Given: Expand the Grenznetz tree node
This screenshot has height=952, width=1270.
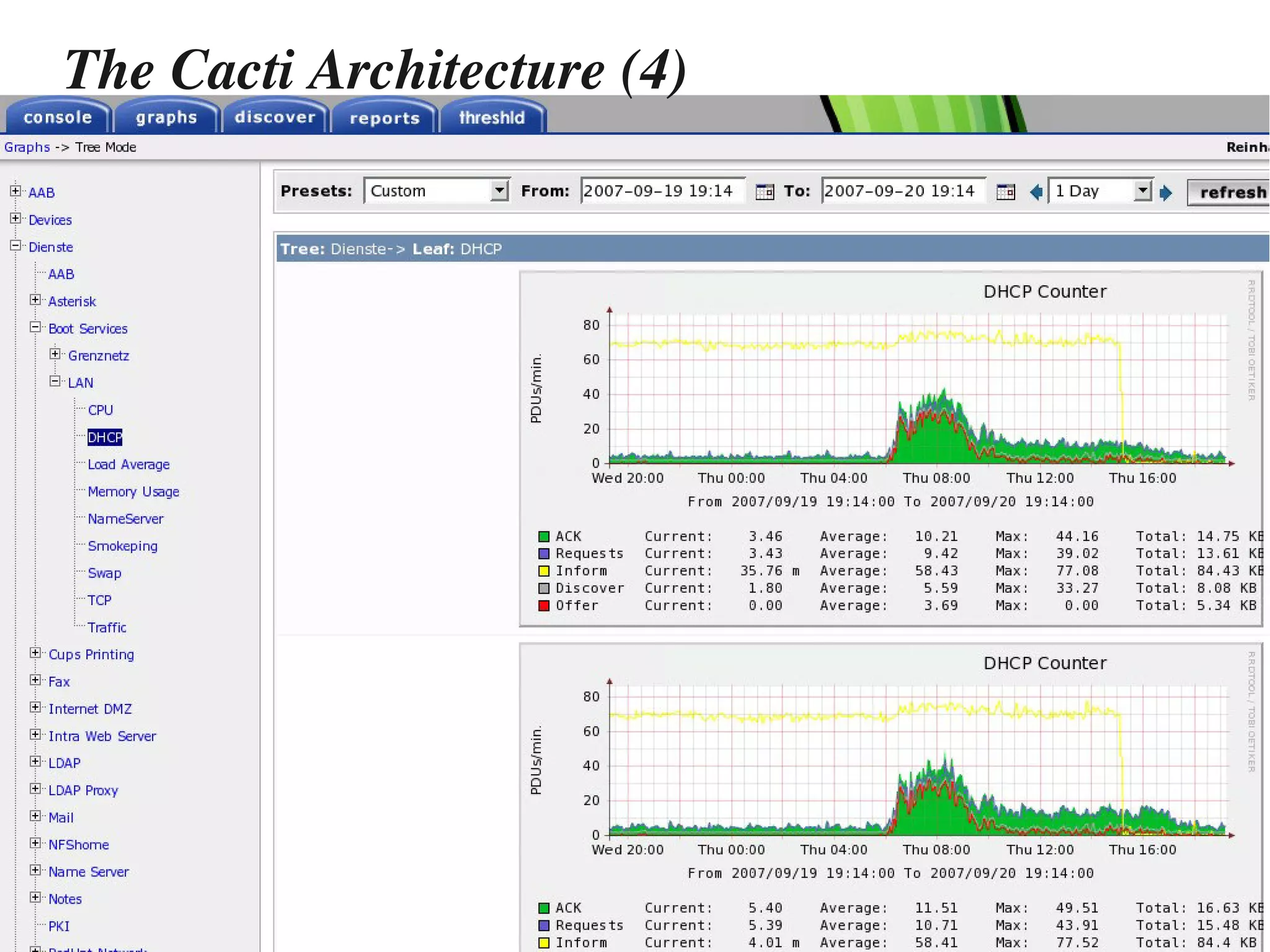Looking at the screenshot, I should pos(56,354).
